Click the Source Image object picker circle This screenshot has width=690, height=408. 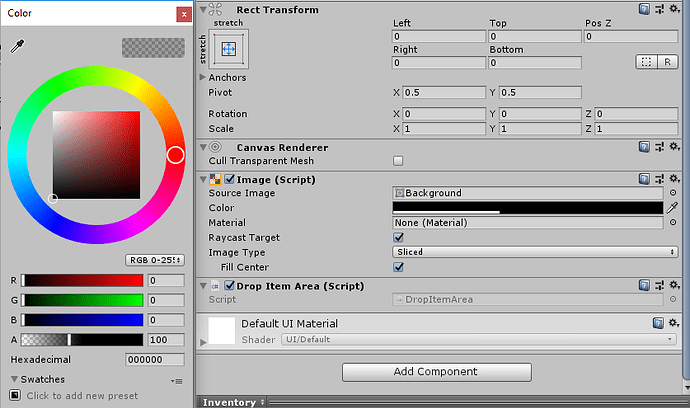(673, 193)
